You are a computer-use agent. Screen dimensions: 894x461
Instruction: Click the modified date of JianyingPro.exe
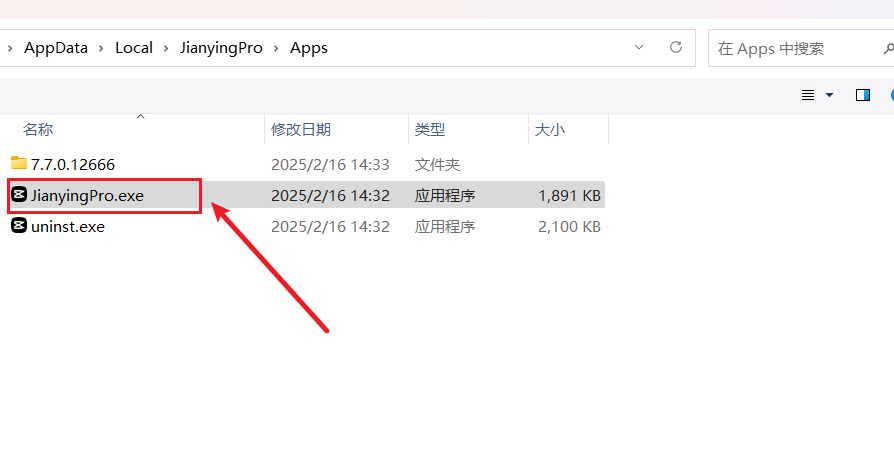tap(330, 195)
